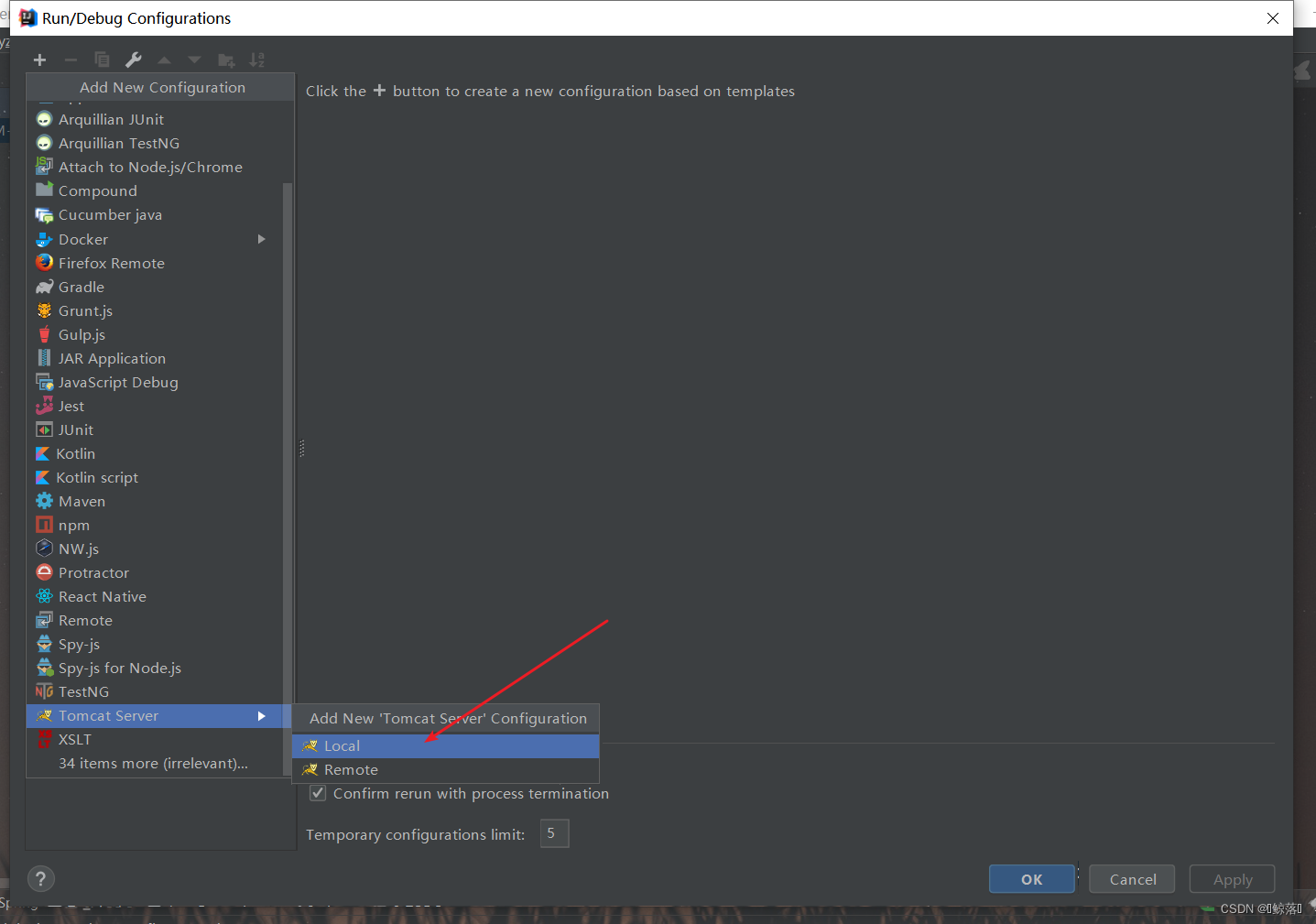Click the Move Down arrow icon
Image resolution: width=1316 pixels, height=924 pixels.
[x=194, y=60]
